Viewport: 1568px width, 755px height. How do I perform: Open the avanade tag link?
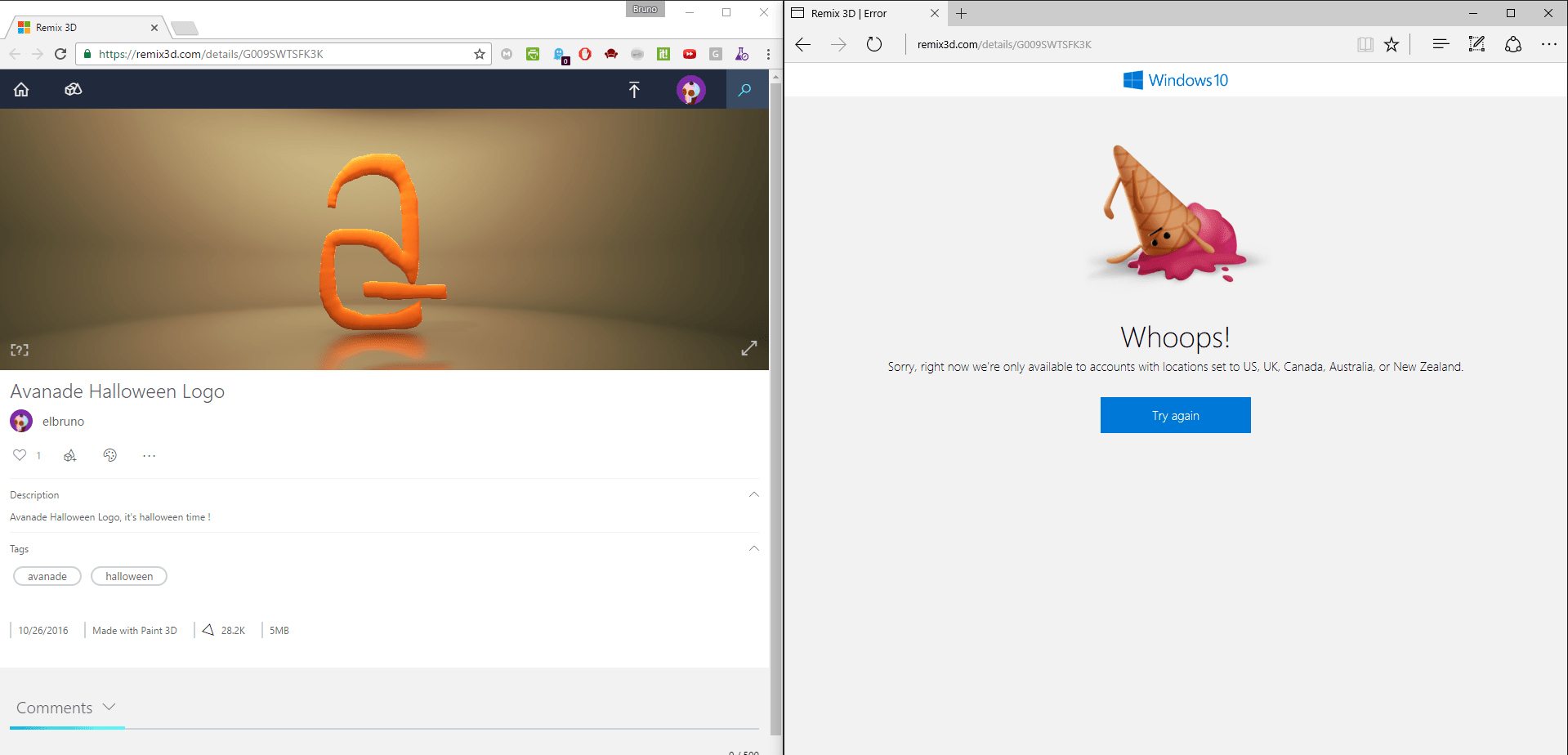click(47, 576)
